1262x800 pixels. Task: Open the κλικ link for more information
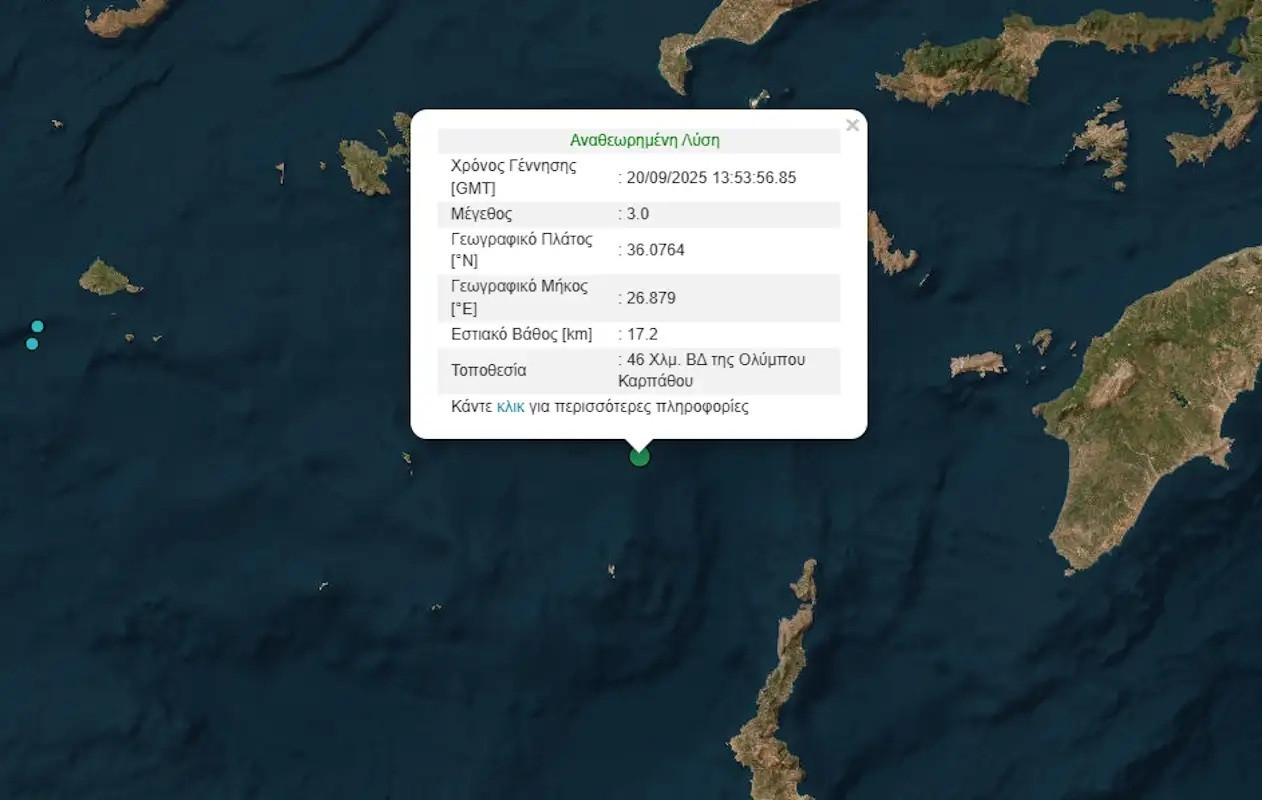pyautogui.click(x=511, y=406)
